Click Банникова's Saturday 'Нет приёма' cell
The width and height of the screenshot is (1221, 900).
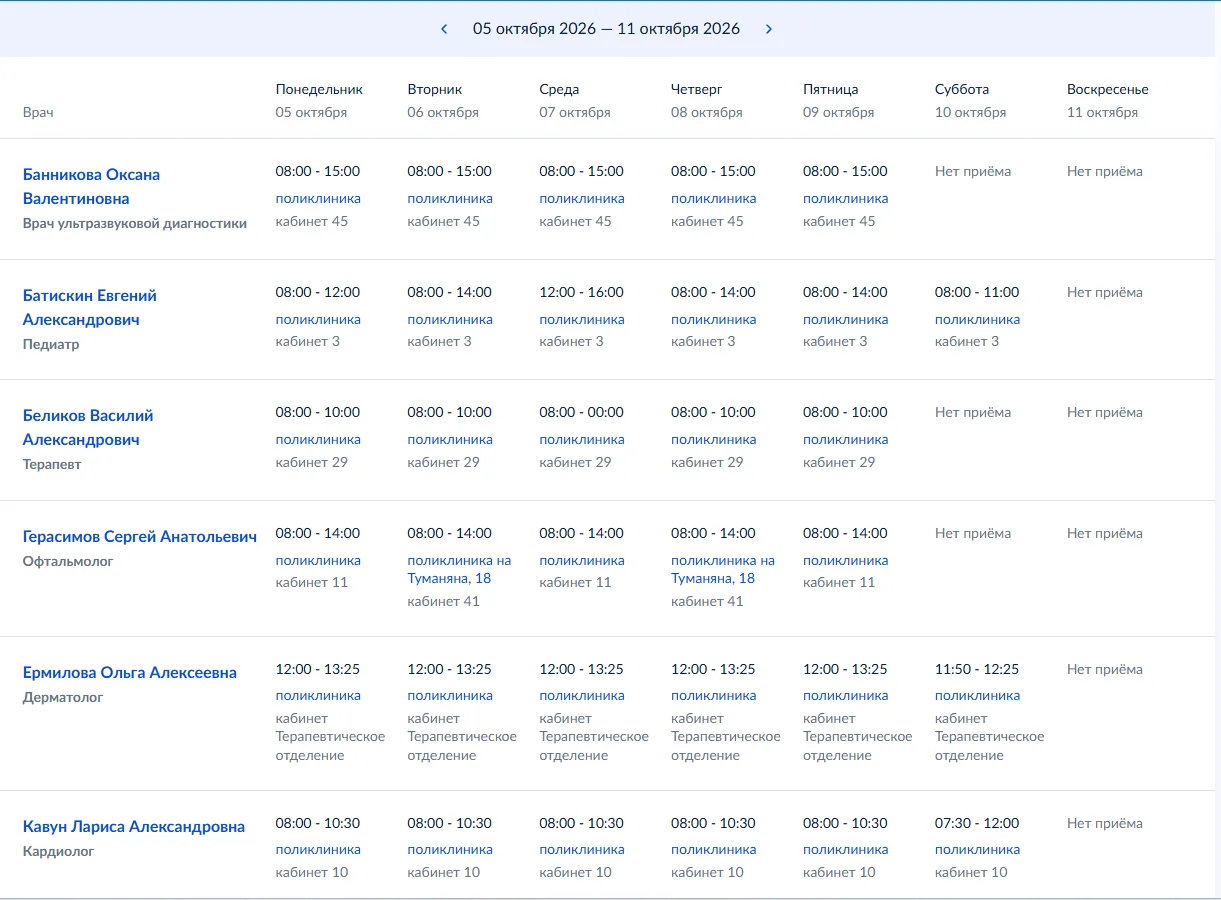coord(973,171)
